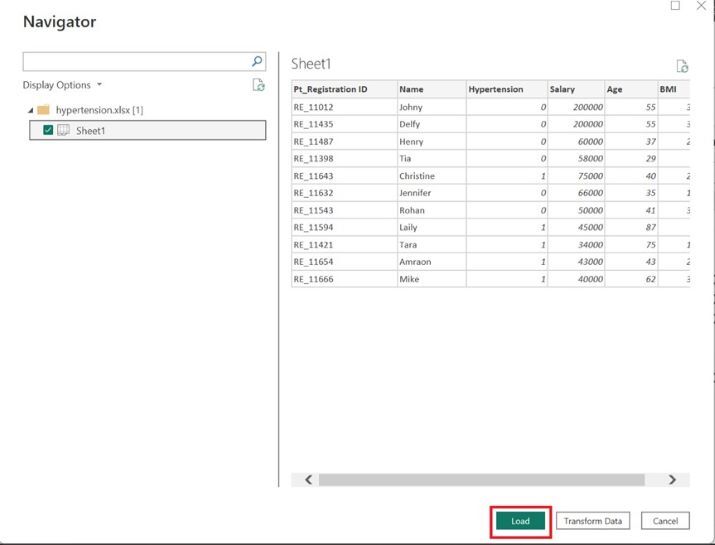This screenshot has width=715, height=545.
Task: Click the refresh icon beside Display Options
Action: pyautogui.click(x=259, y=85)
